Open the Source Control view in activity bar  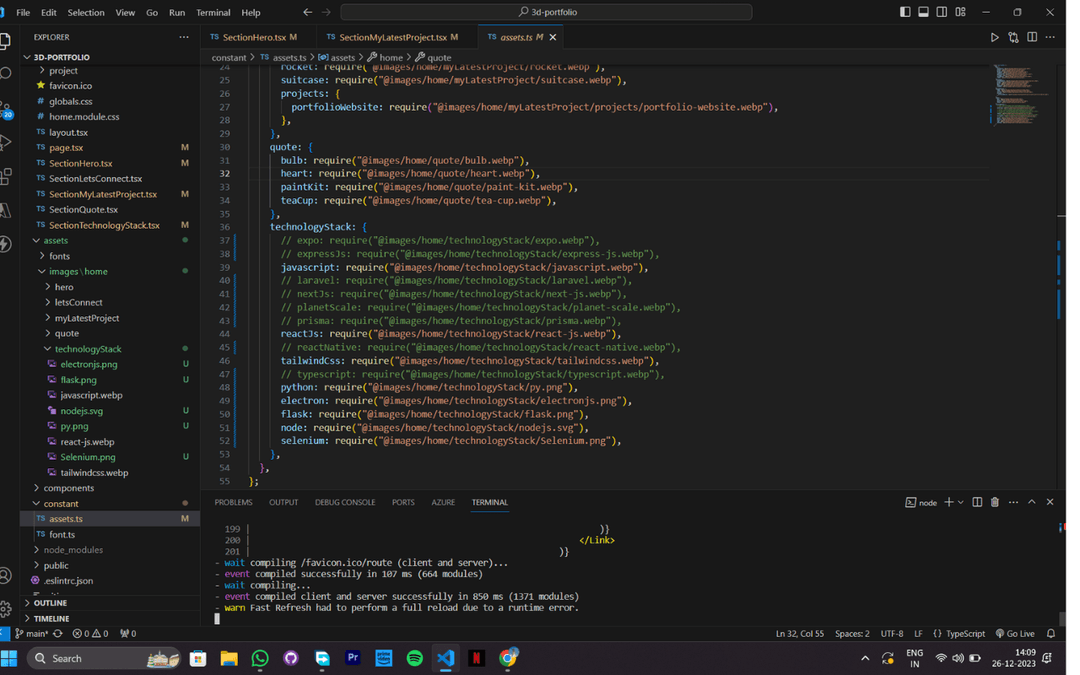coord(5,108)
